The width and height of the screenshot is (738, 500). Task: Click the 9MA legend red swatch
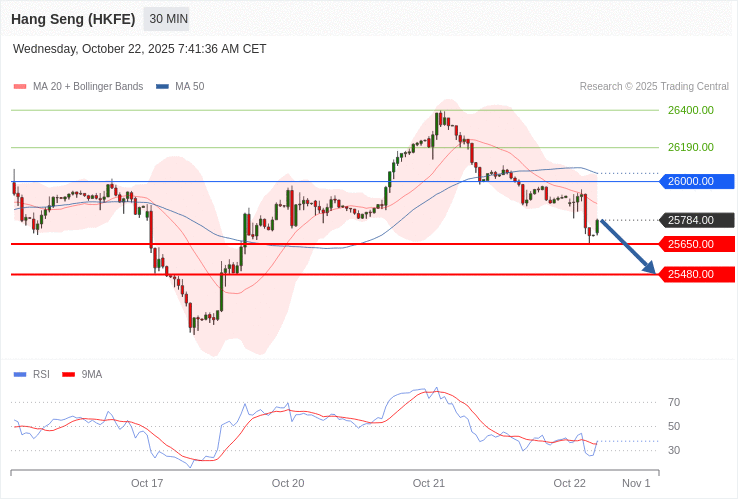tap(69, 375)
